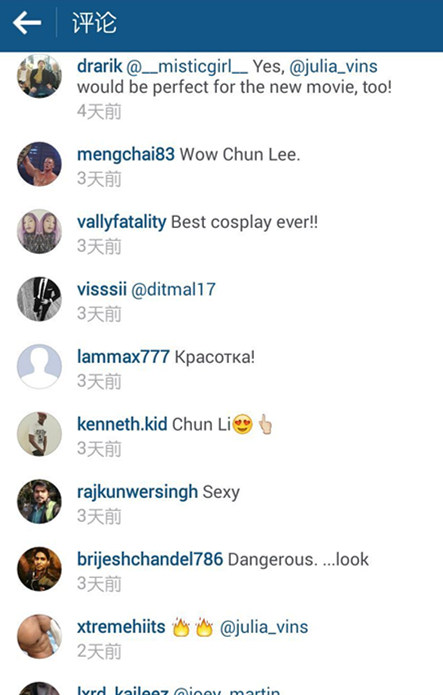
Task: Tap xtremehiits' profile picture
Action: point(39,636)
